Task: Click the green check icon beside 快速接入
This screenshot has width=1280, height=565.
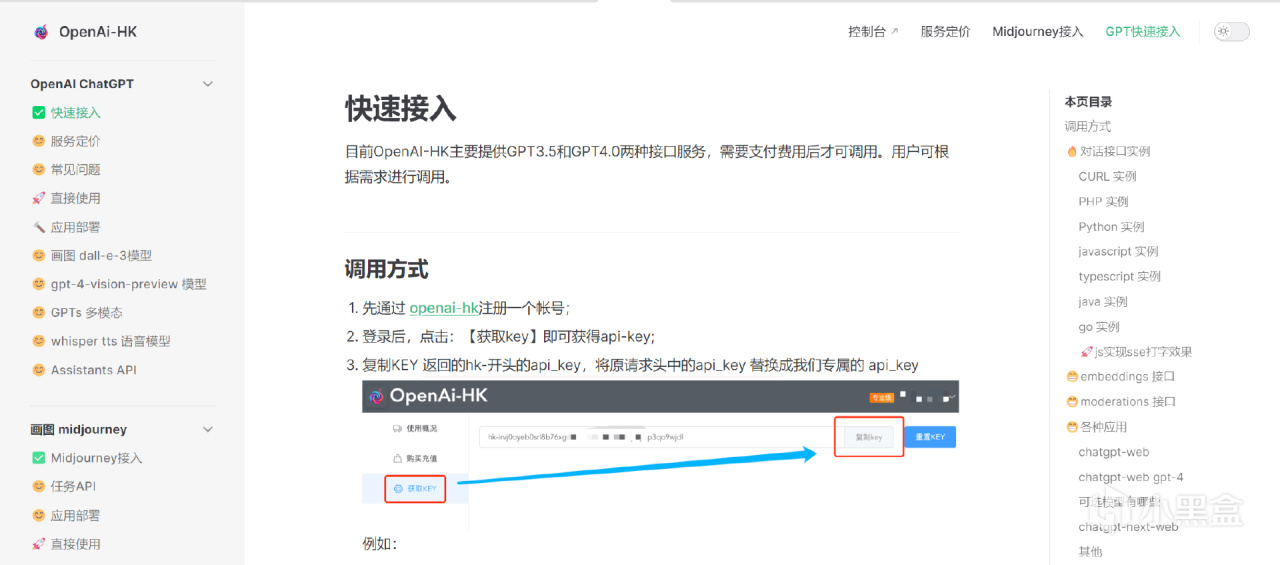Action: pos(39,113)
